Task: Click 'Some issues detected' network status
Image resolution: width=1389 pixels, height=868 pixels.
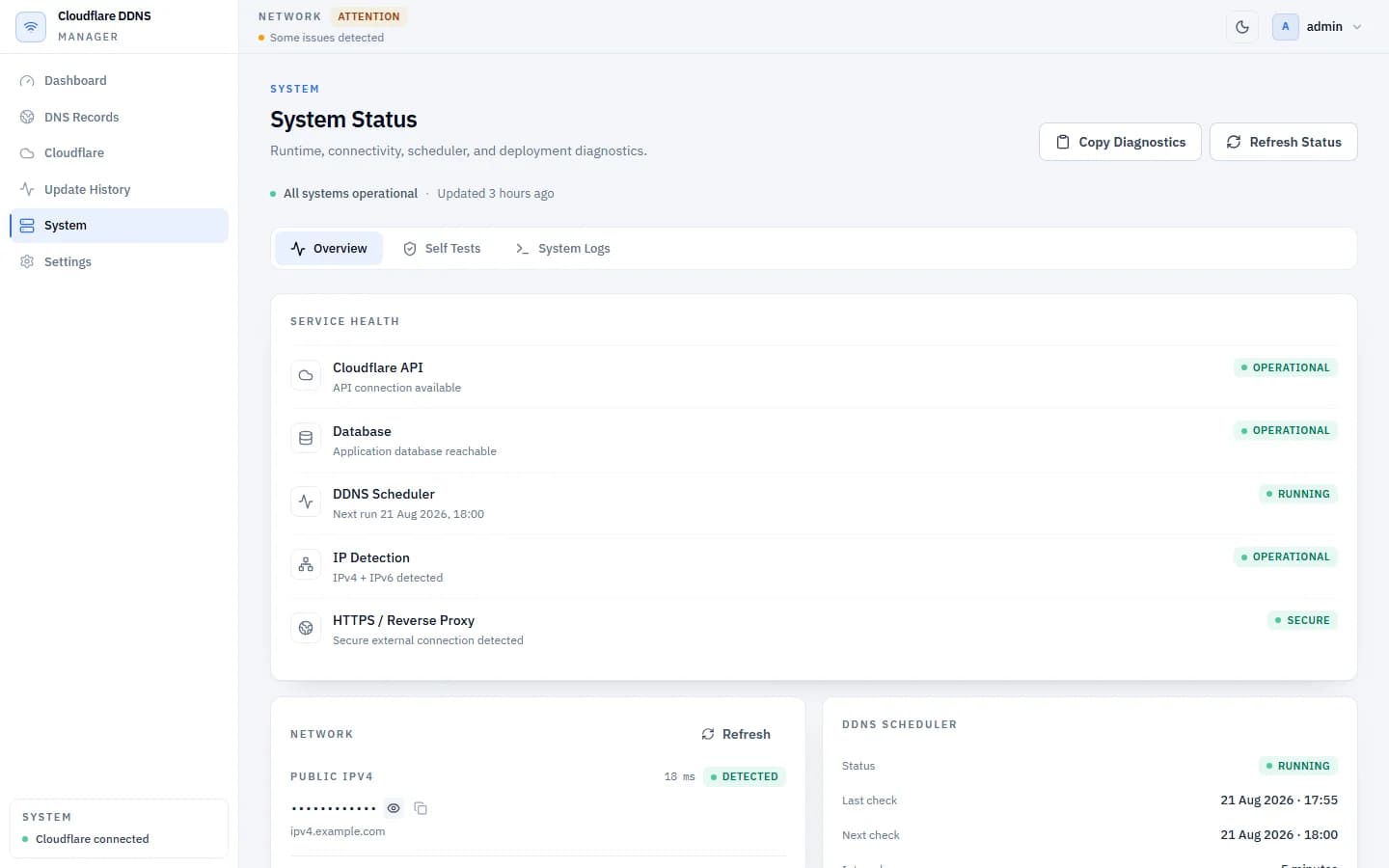Action: (327, 38)
